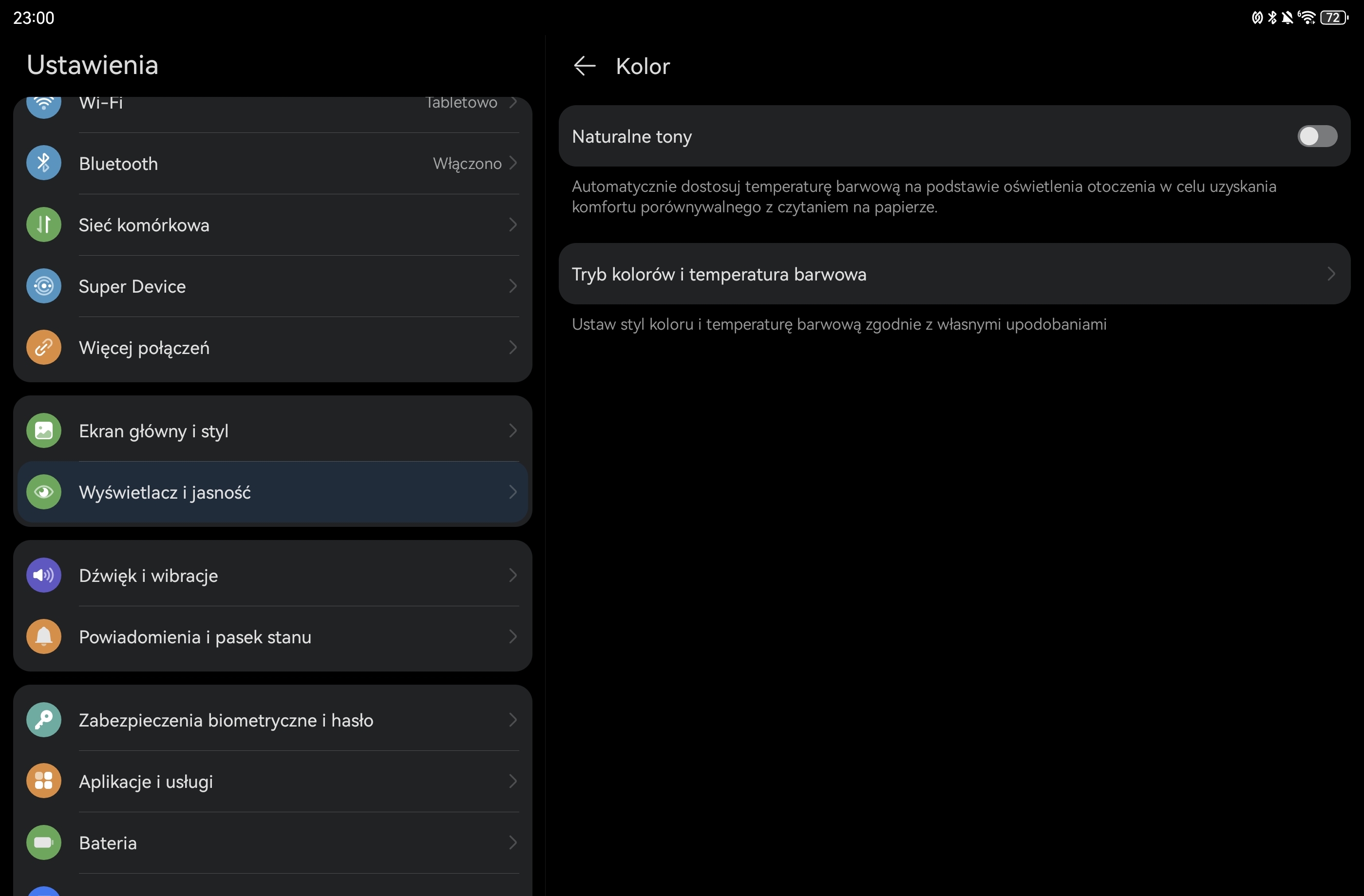Tap the muted bell icon in status bar
This screenshot has width=1364, height=896.
tap(1287, 18)
